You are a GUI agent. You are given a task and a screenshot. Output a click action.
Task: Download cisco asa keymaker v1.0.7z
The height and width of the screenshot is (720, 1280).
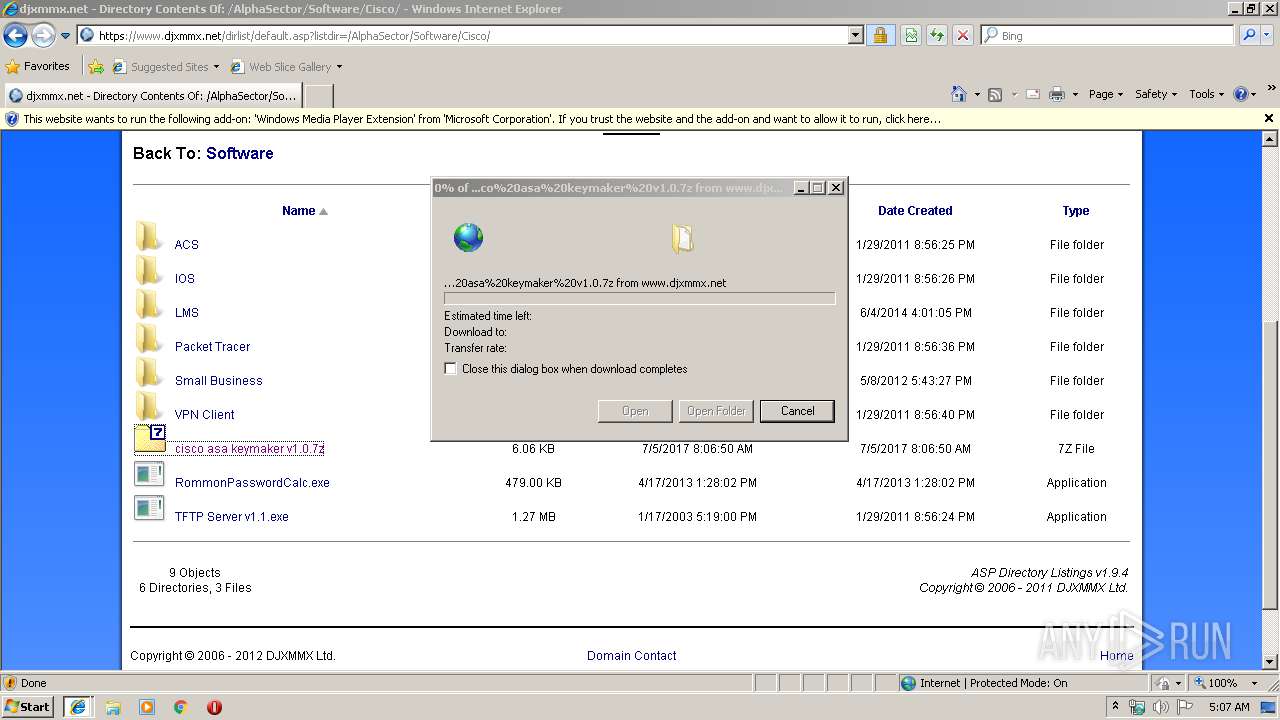(x=249, y=449)
